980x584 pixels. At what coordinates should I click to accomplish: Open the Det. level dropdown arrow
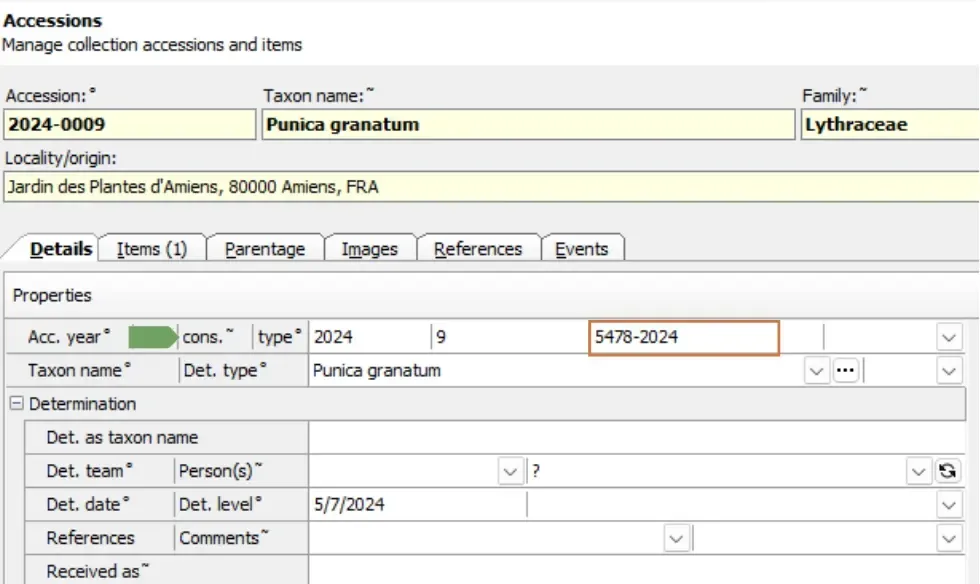pos(949,505)
